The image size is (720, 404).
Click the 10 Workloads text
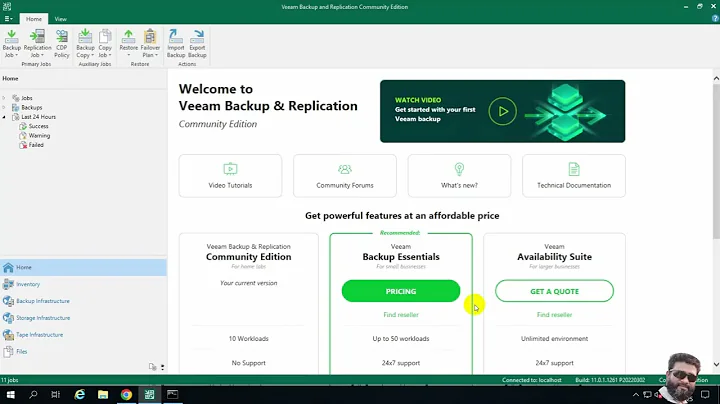click(248, 338)
